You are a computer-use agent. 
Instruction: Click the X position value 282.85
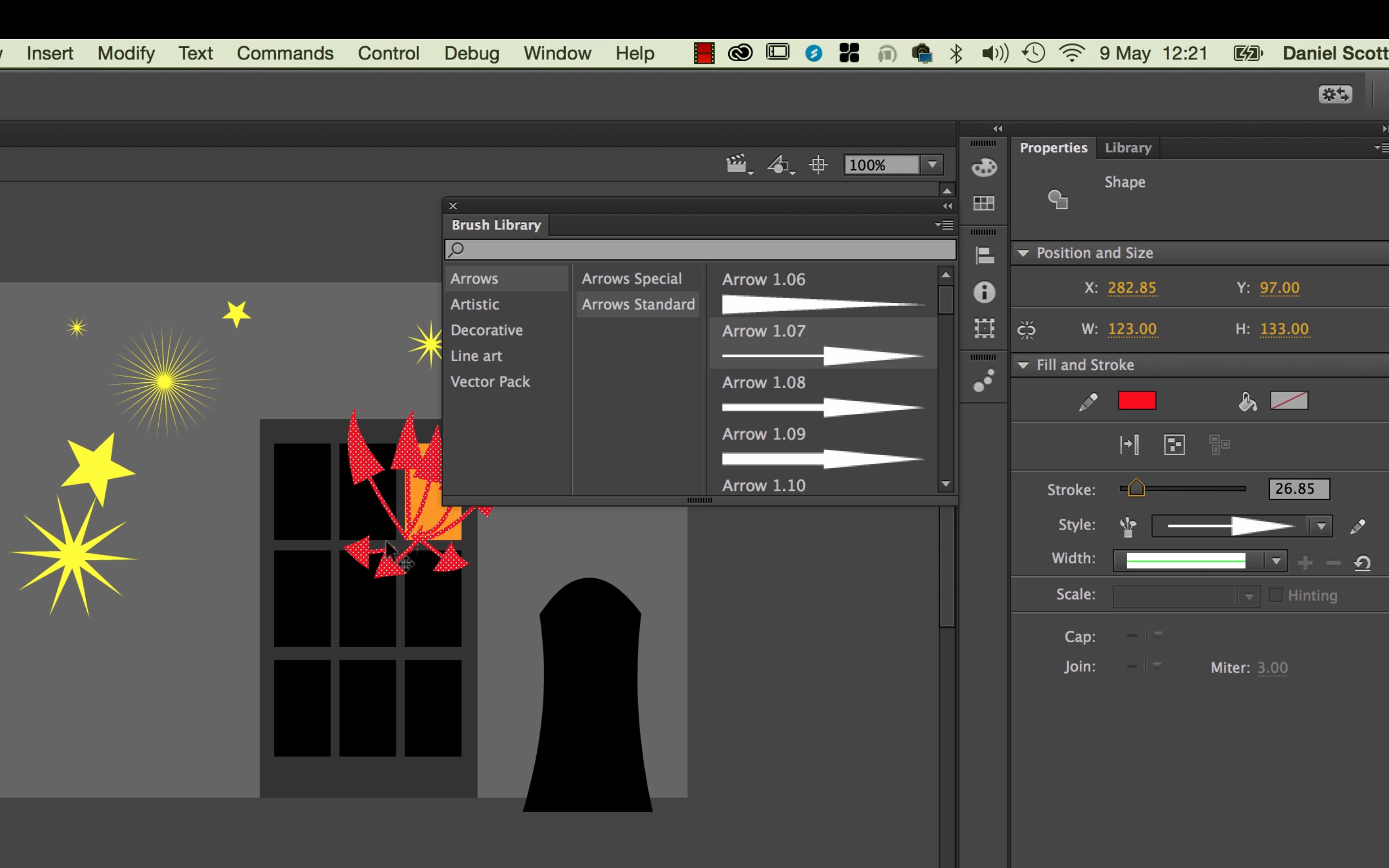(x=1132, y=287)
